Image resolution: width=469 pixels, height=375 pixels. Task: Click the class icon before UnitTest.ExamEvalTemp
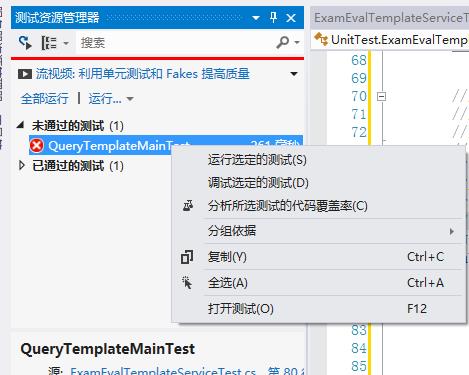pos(321,39)
